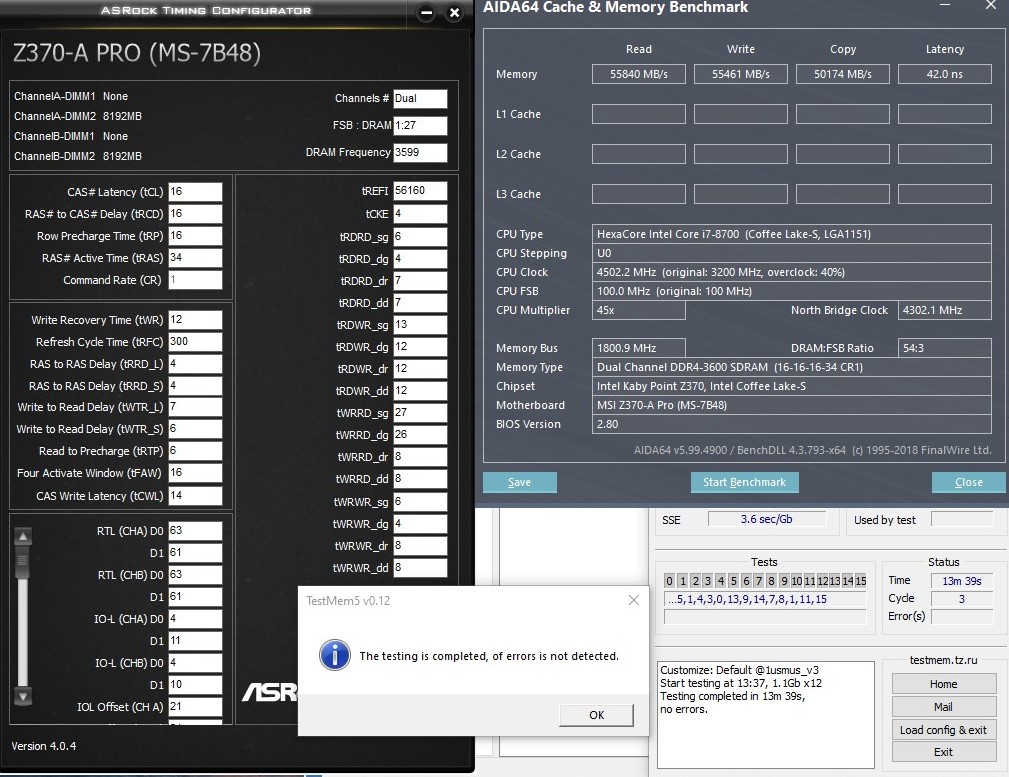Click the Memory Write result 55461 MB/s
The width and height of the screenshot is (1009, 777).
click(x=741, y=74)
